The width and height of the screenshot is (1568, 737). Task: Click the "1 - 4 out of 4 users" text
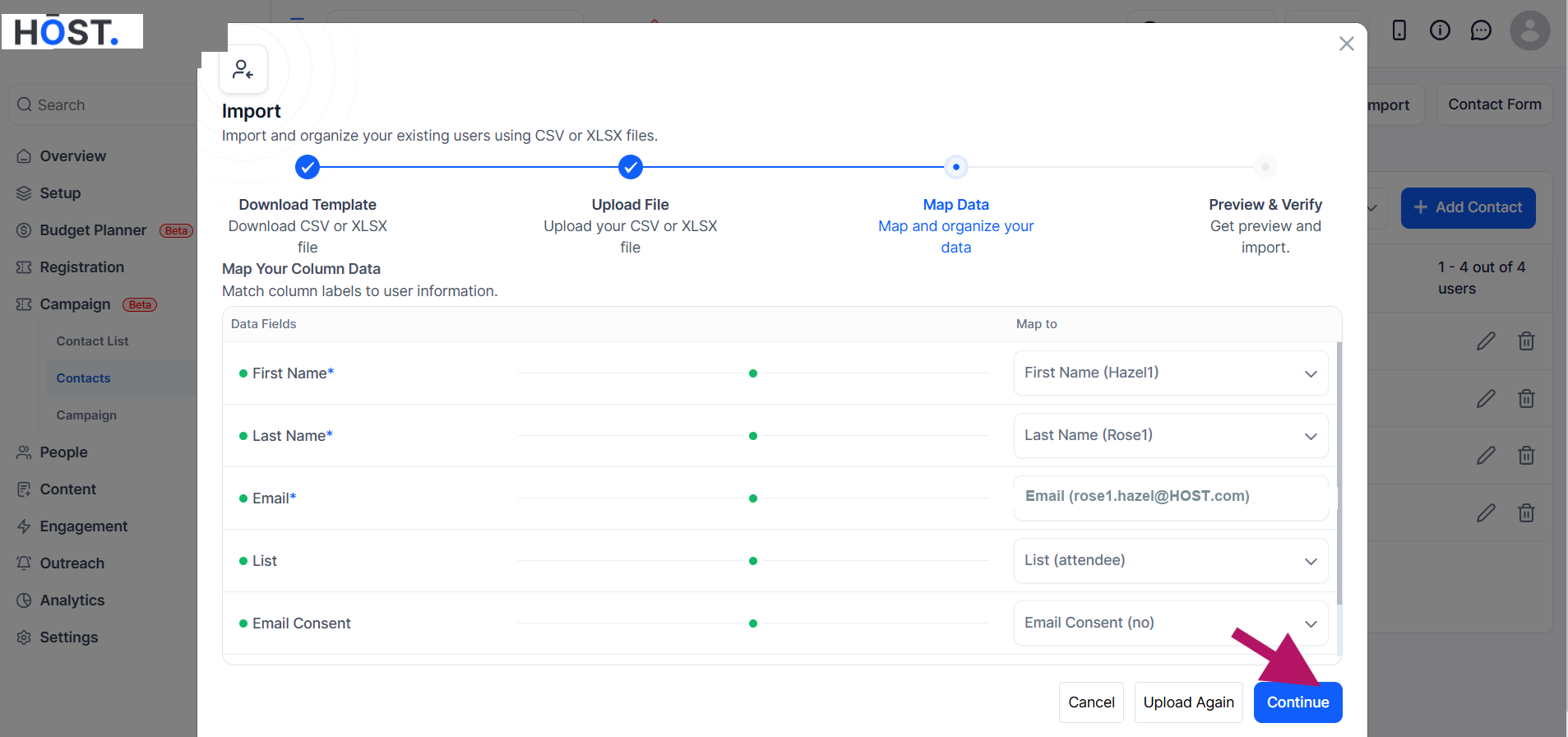point(1481,278)
